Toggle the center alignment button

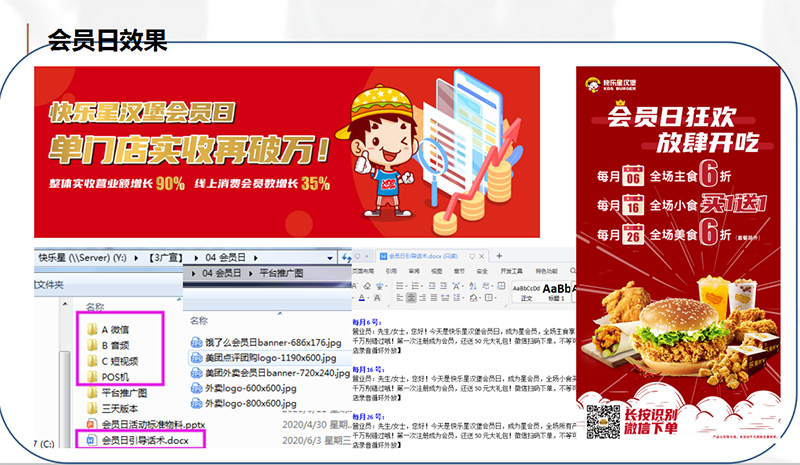[411, 298]
